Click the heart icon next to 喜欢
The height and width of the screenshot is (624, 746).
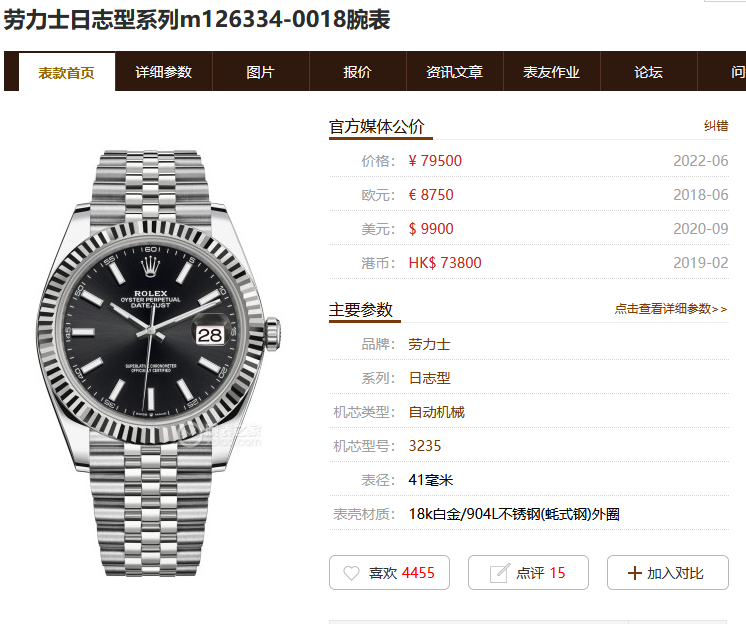(351, 573)
